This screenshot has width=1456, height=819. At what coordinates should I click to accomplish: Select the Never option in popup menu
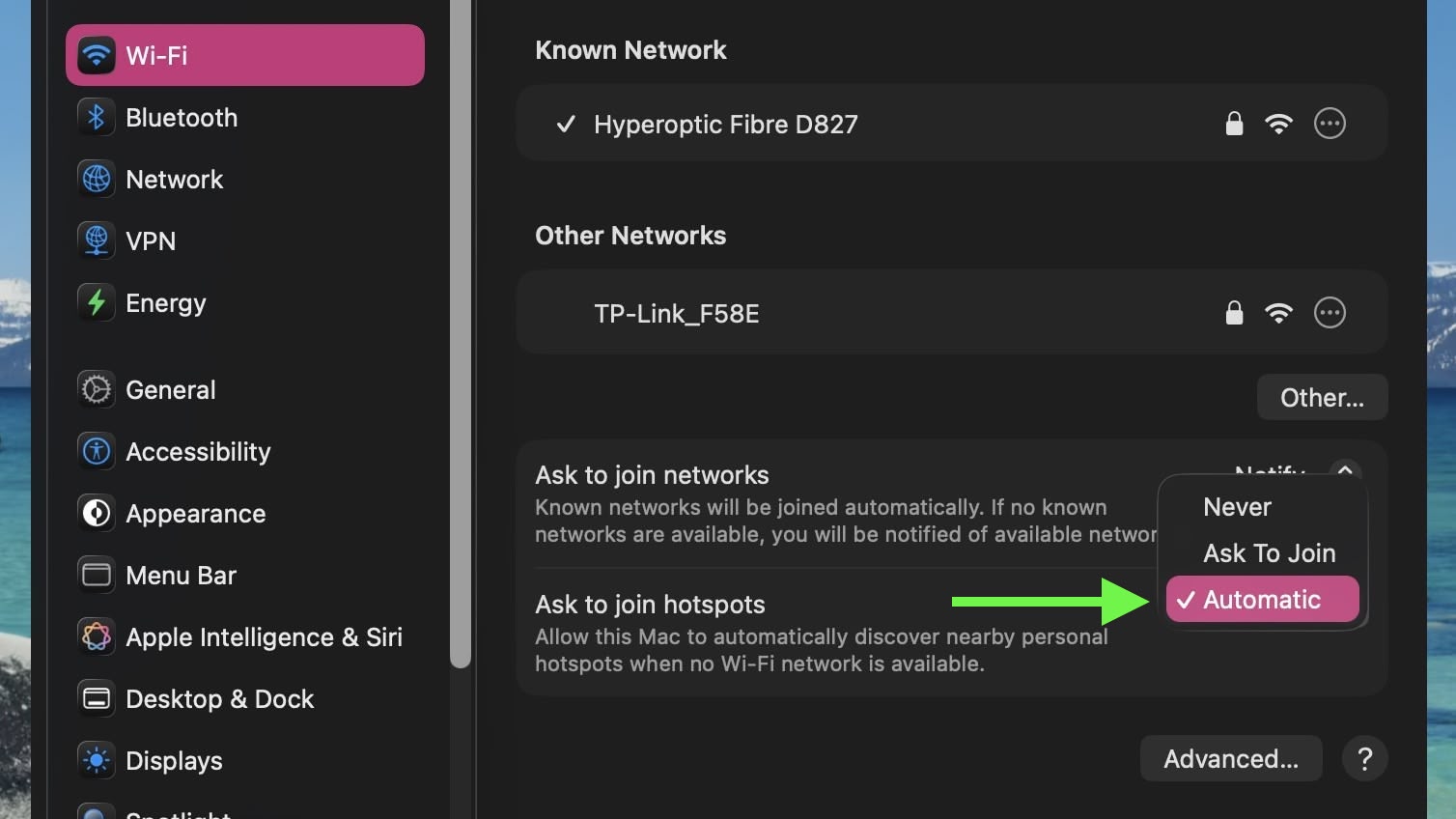coord(1237,507)
